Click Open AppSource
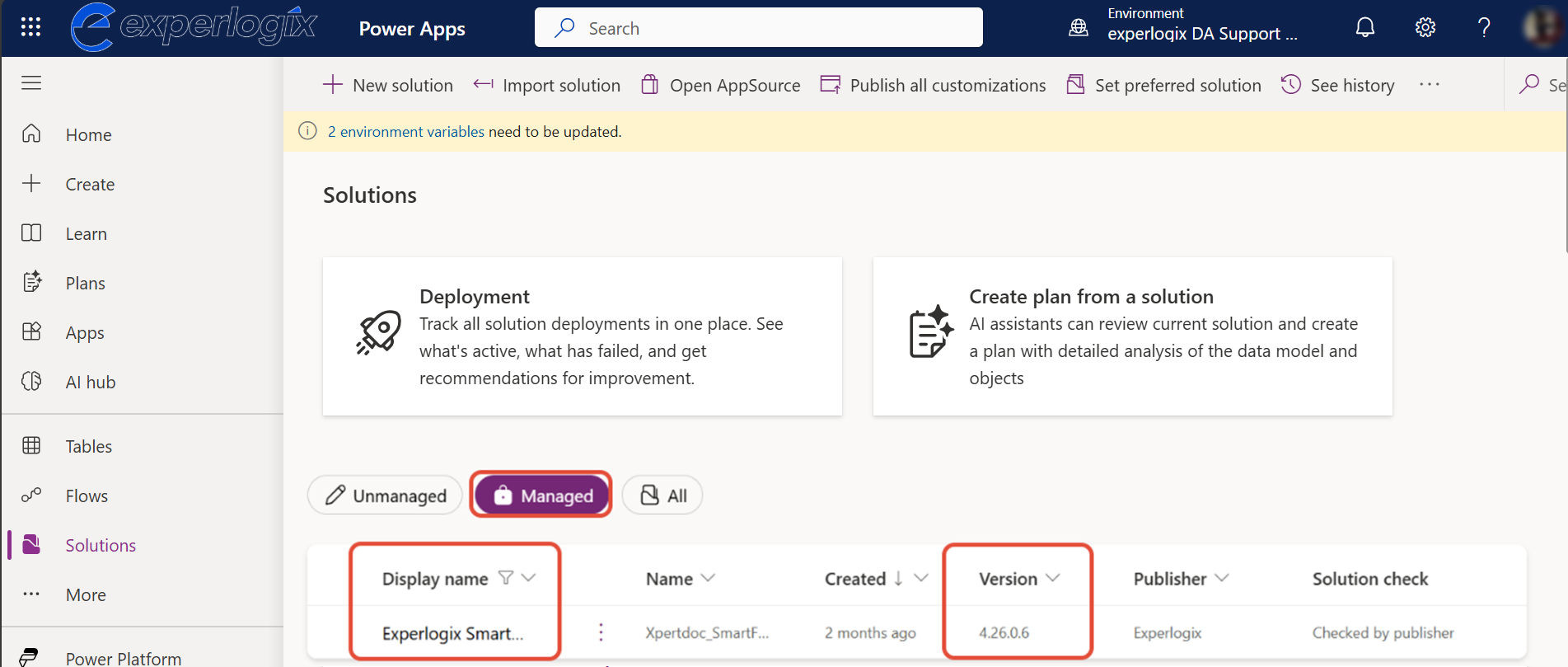This screenshot has height=667, width=1568. (721, 85)
